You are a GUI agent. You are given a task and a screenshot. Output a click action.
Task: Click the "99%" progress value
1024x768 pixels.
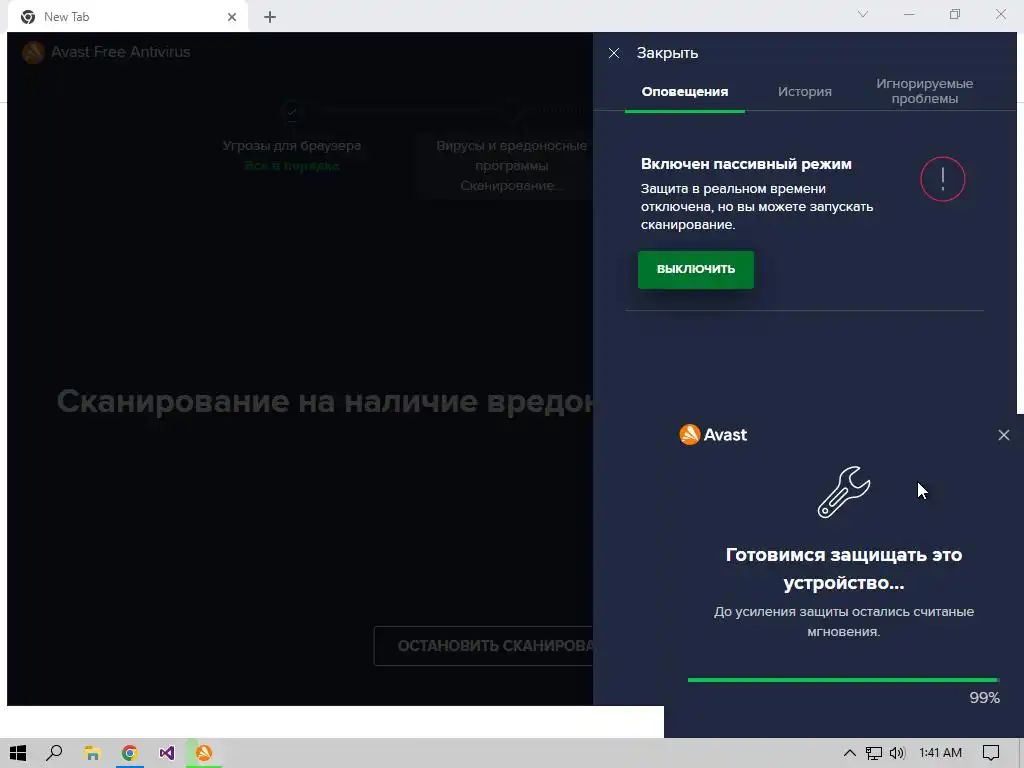pos(984,697)
